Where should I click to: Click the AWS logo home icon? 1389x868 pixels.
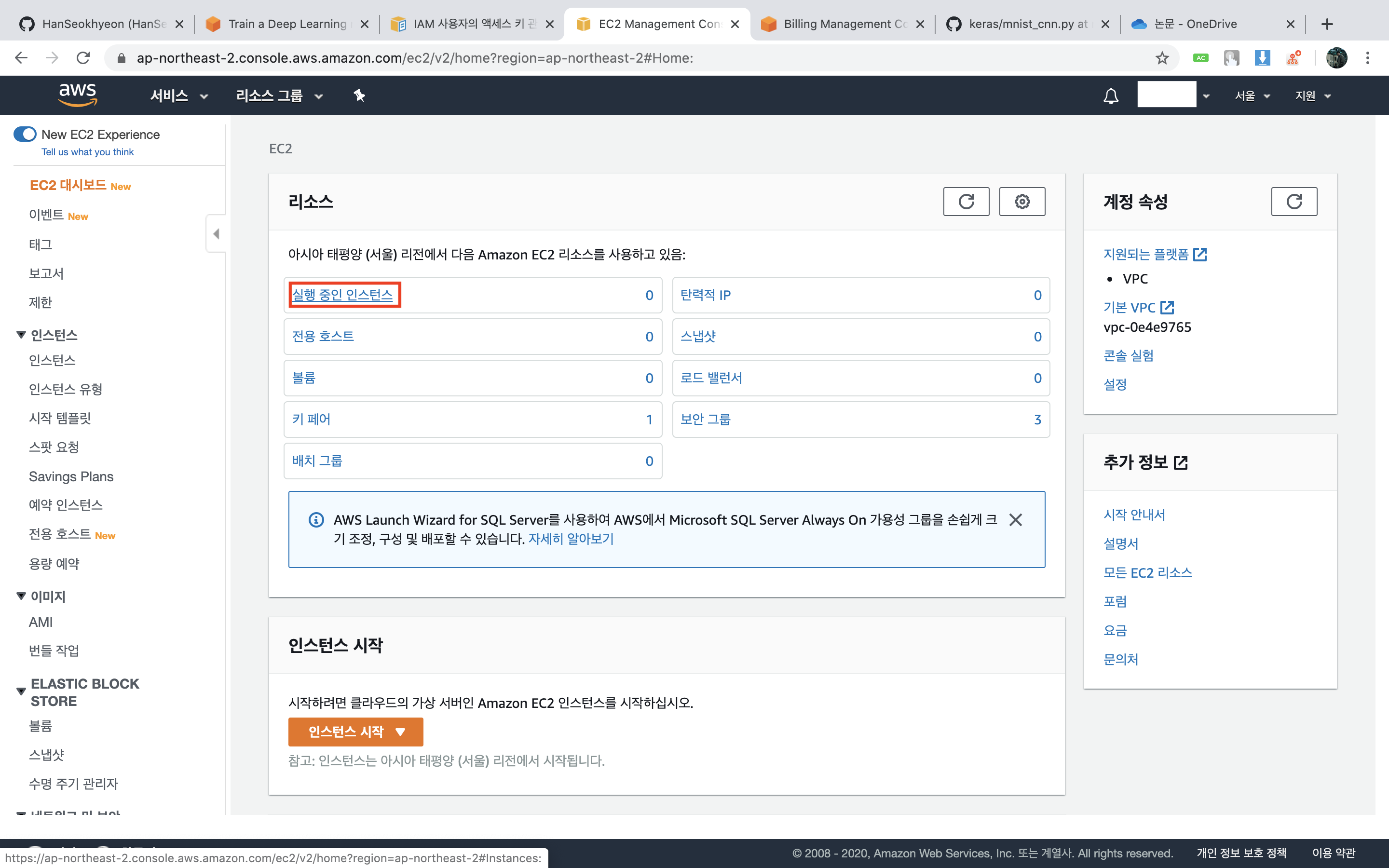(x=78, y=95)
